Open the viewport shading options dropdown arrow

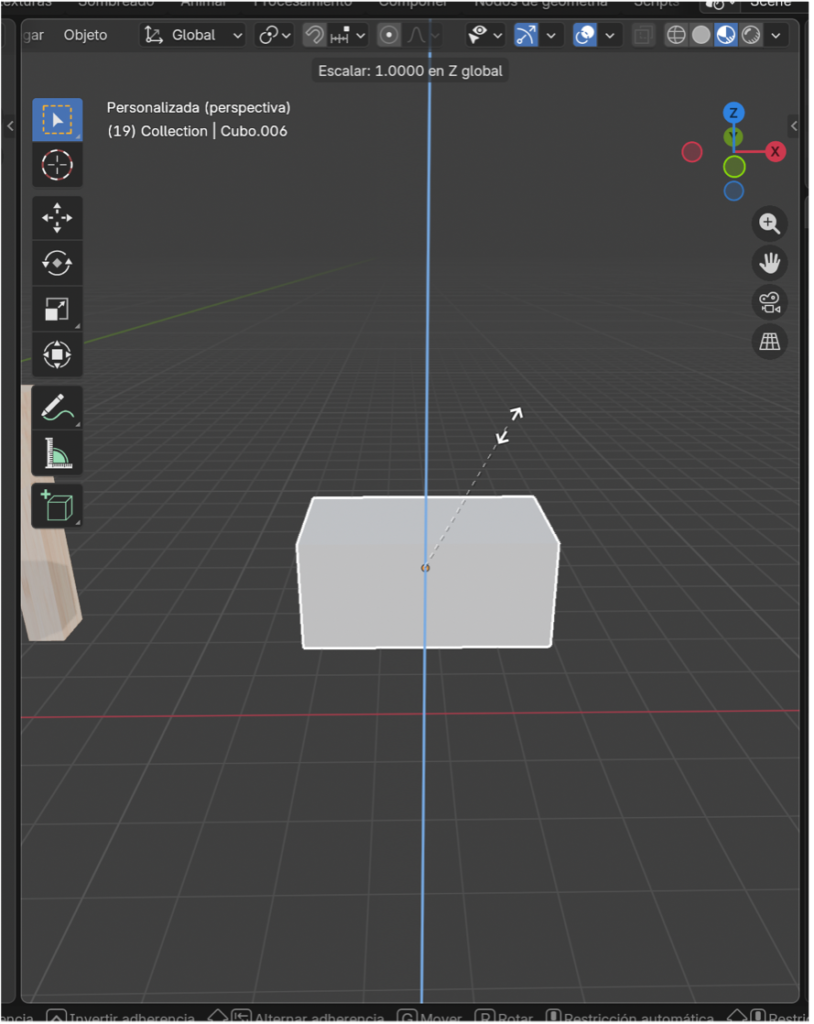[x=775, y=35]
